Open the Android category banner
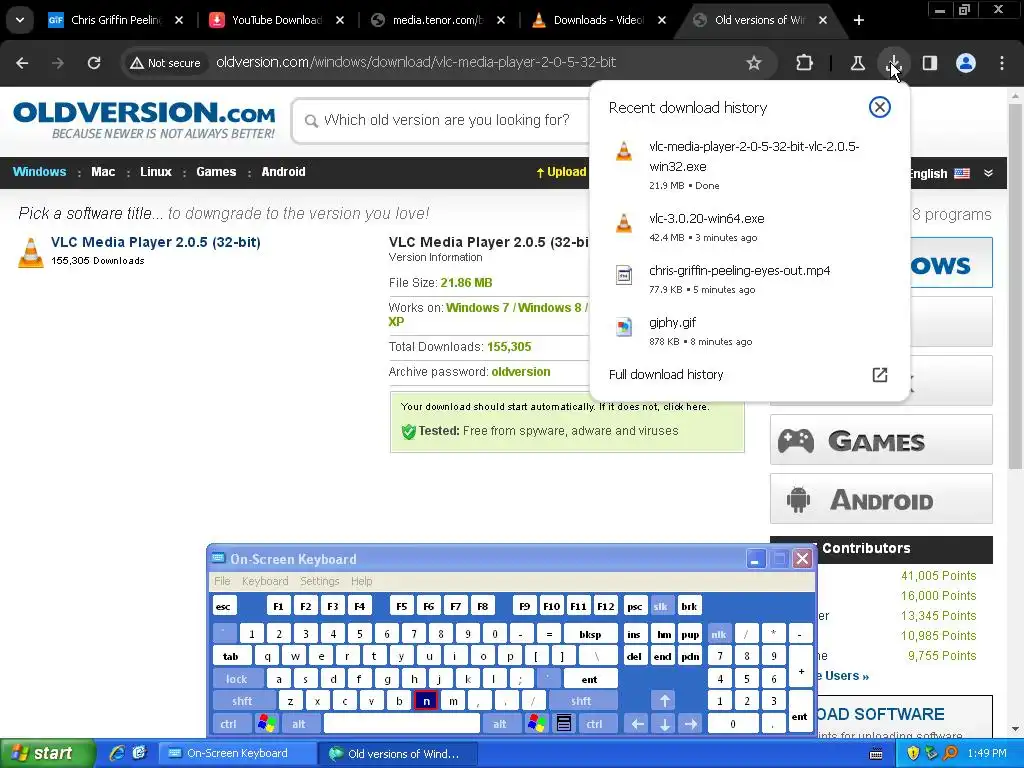Viewport: 1024px width, 768px height. pyautogui.click(x=881, y=499)
